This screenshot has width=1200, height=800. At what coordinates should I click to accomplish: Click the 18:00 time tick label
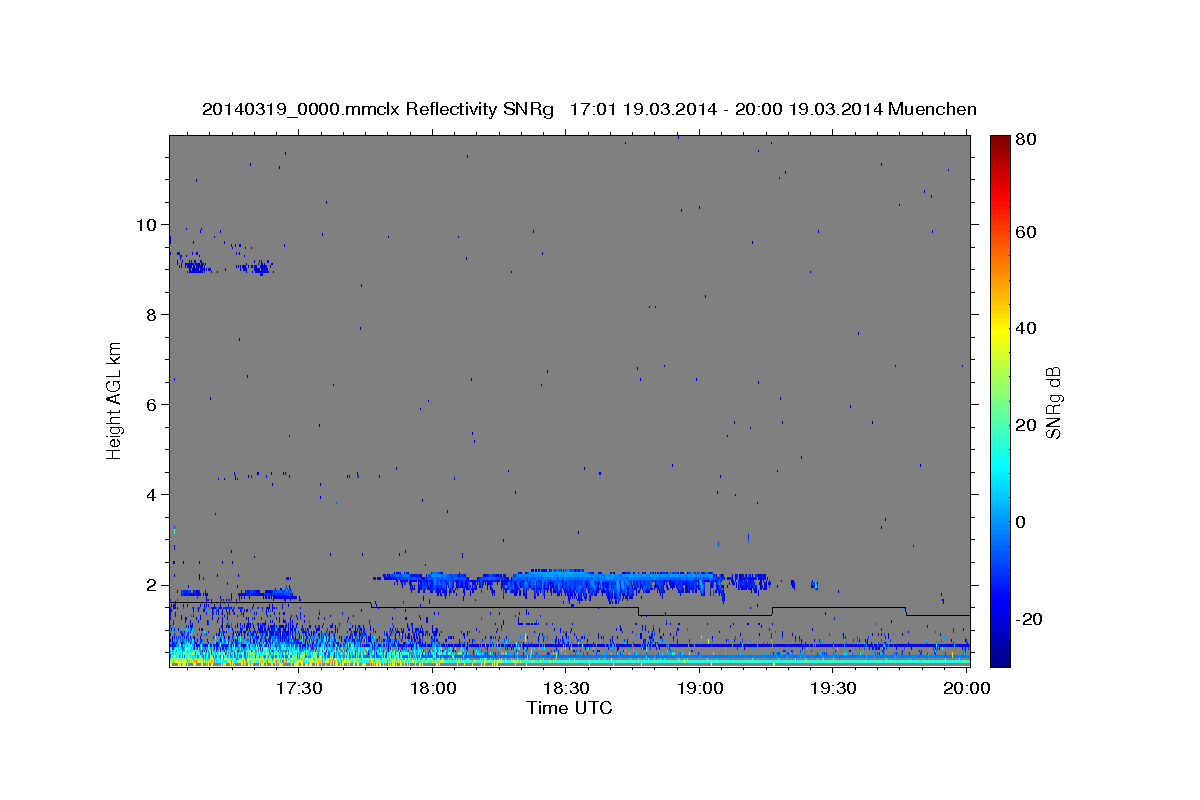coord(433,688)
